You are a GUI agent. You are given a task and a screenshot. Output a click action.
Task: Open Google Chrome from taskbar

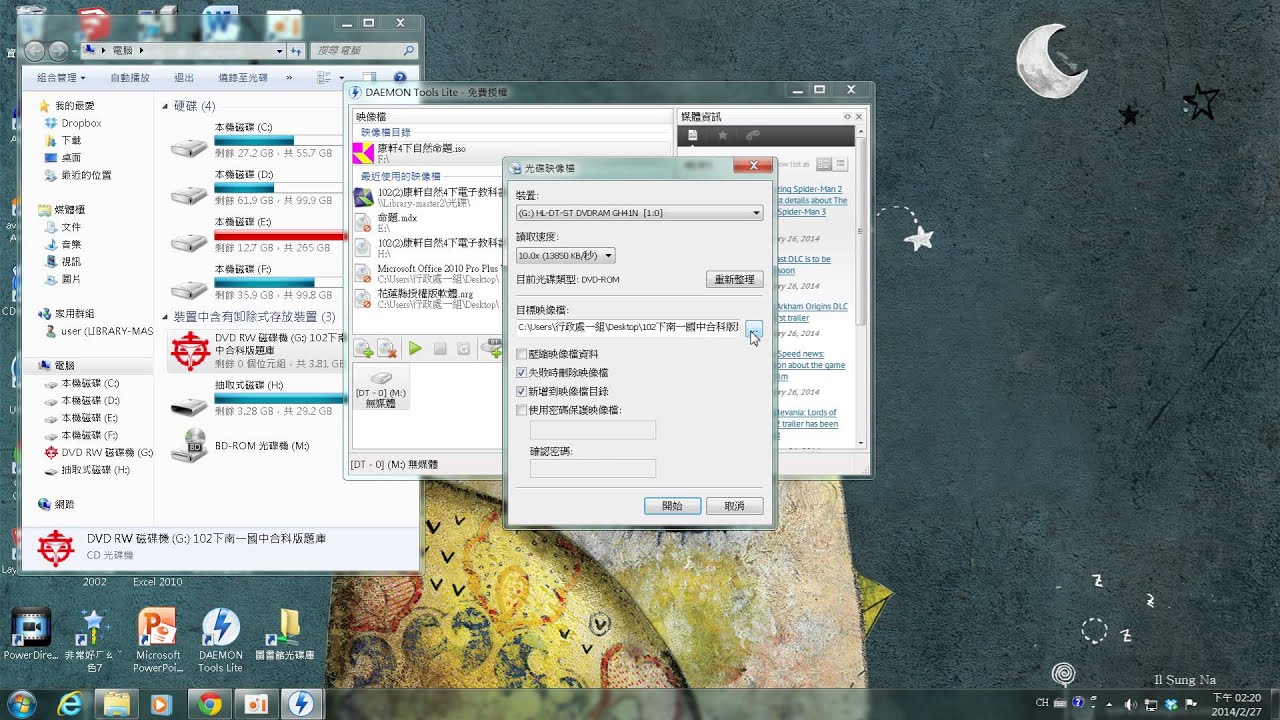[208, 704]
